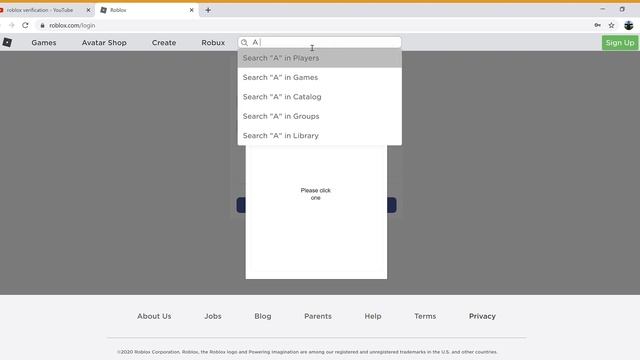The image size is (640, 360).
Task: Open saved passwords key icon
Action: [598, 25]
